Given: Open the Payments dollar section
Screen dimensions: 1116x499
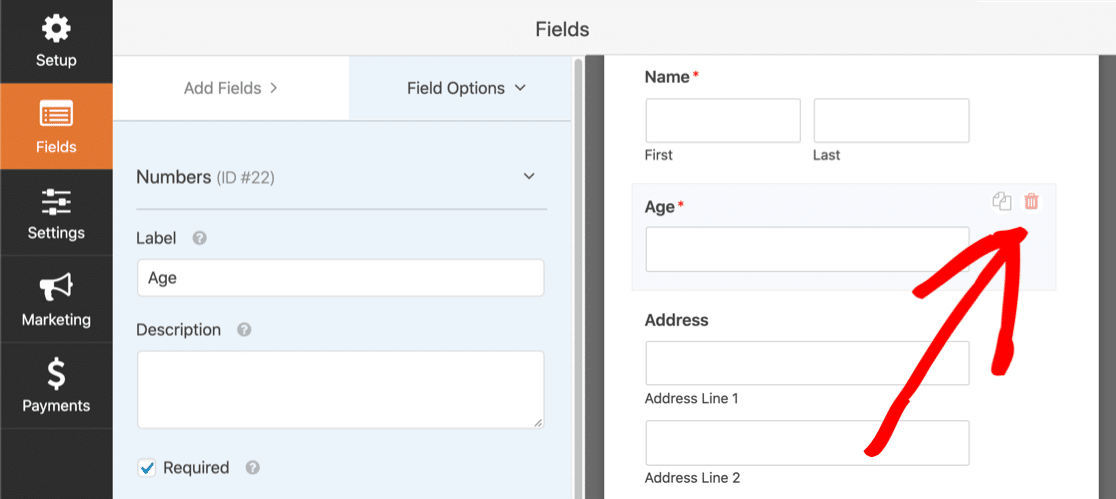Looking at the screenshot, I should point(56,386).
